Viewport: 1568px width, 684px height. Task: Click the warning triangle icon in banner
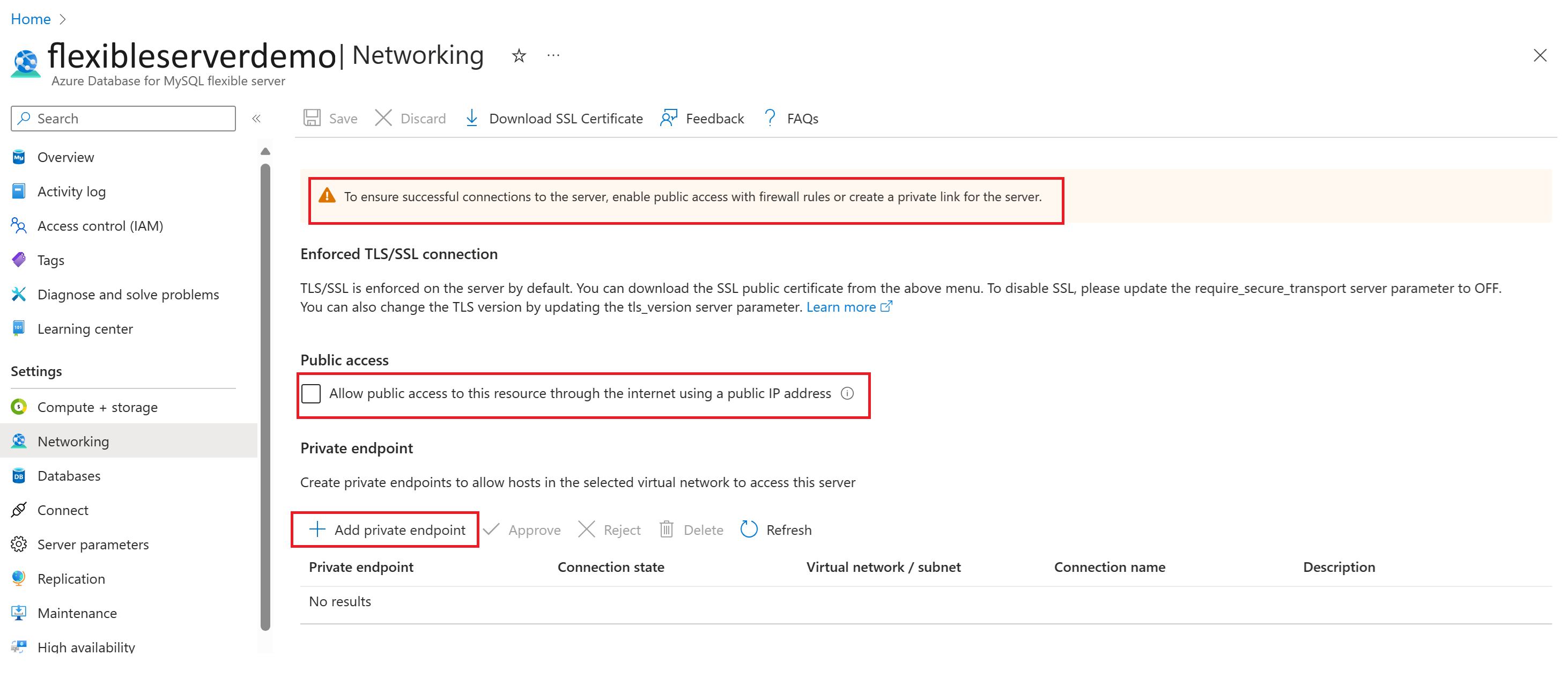(x=327, y=195)
